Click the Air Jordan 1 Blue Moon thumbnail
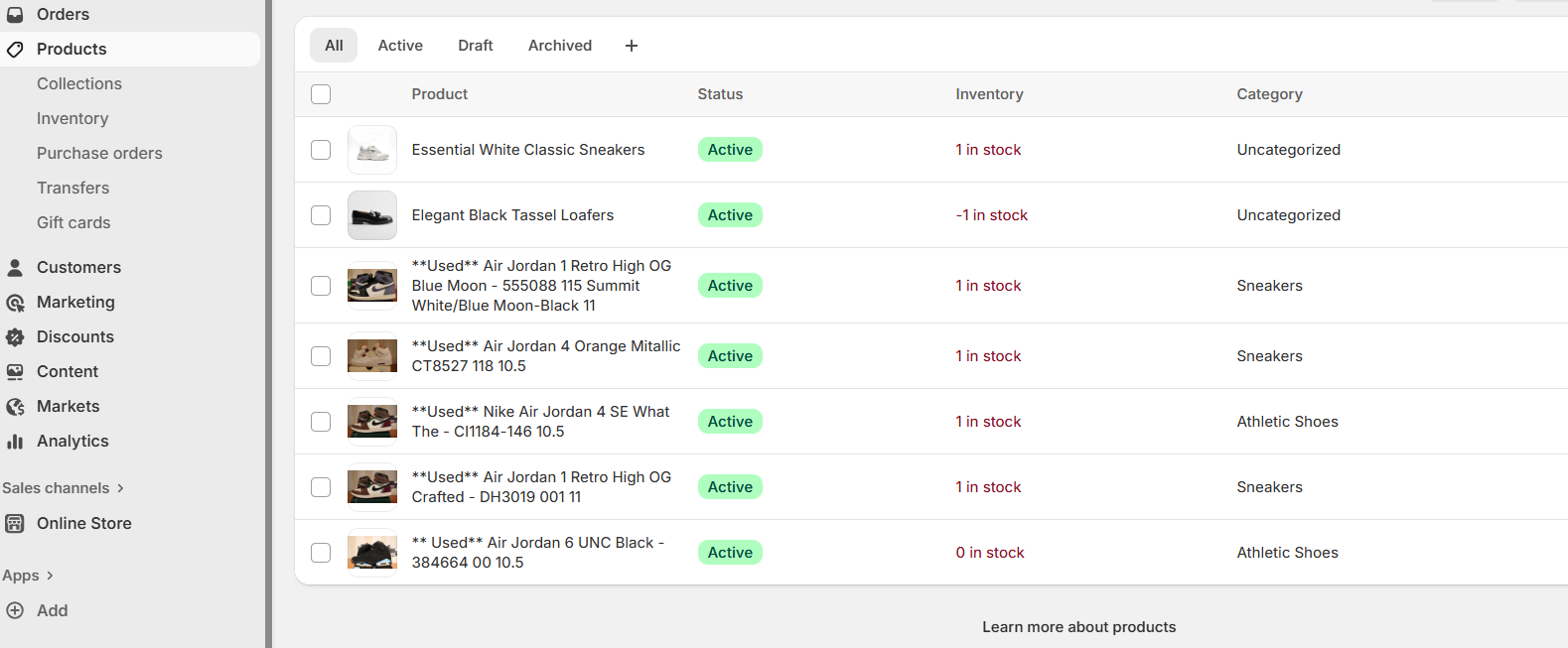 tap(372, 286)
